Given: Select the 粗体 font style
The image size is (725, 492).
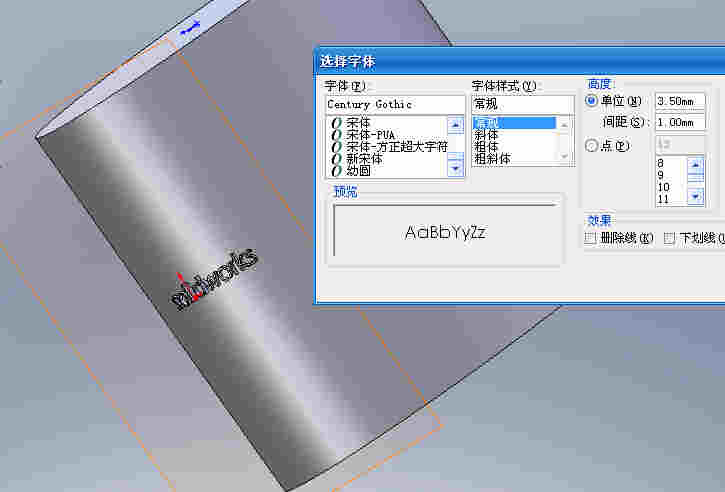Looking at the screenshot, I should 486,147.
